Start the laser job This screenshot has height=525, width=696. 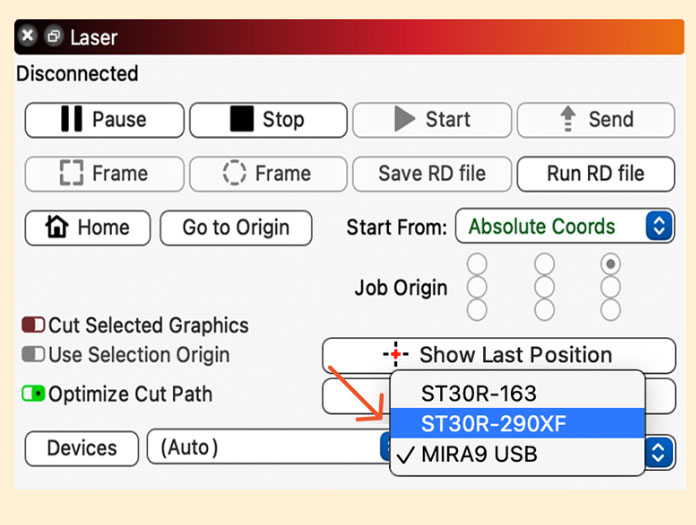(x=431, y=120)
